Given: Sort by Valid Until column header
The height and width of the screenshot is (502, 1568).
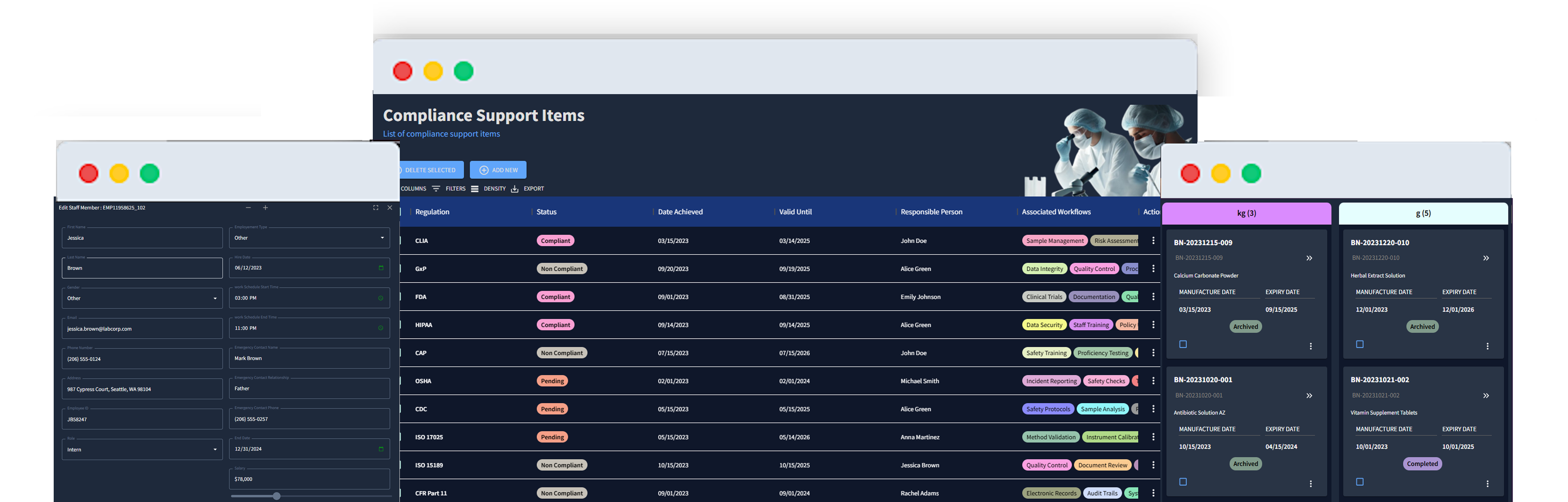Looking at the screenshot, I should (x=795, y=212).
